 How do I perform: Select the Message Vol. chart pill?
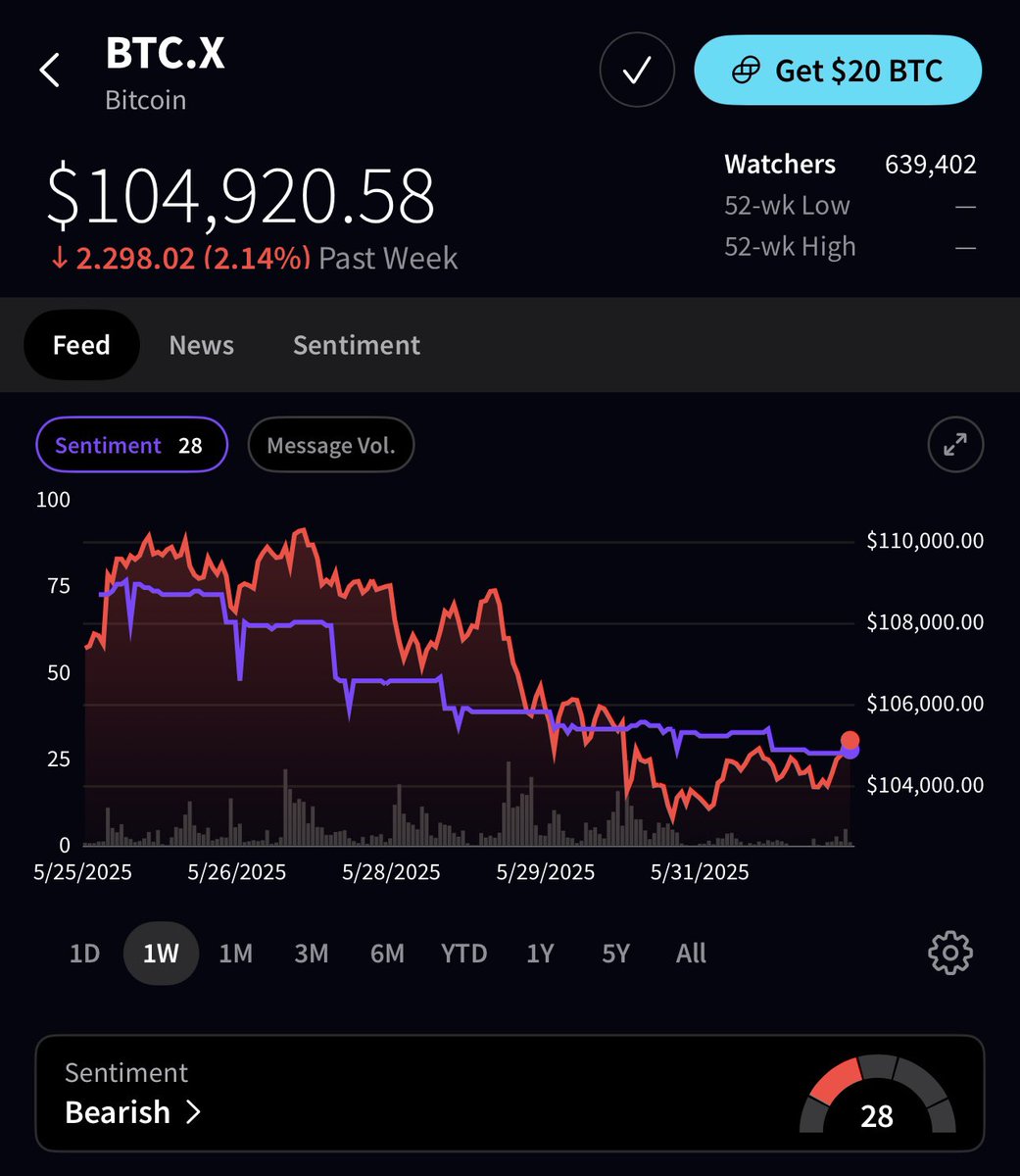click(331, 445)
